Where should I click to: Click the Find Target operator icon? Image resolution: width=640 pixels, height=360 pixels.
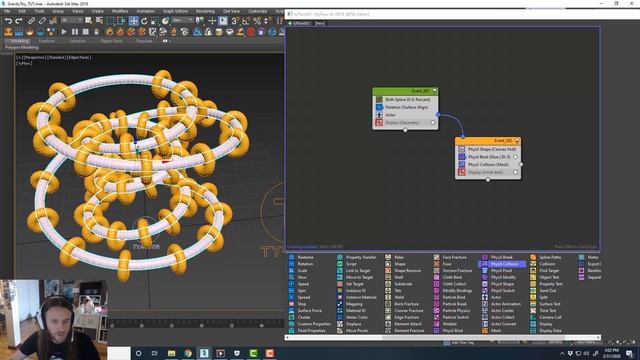tap(533, 271)
